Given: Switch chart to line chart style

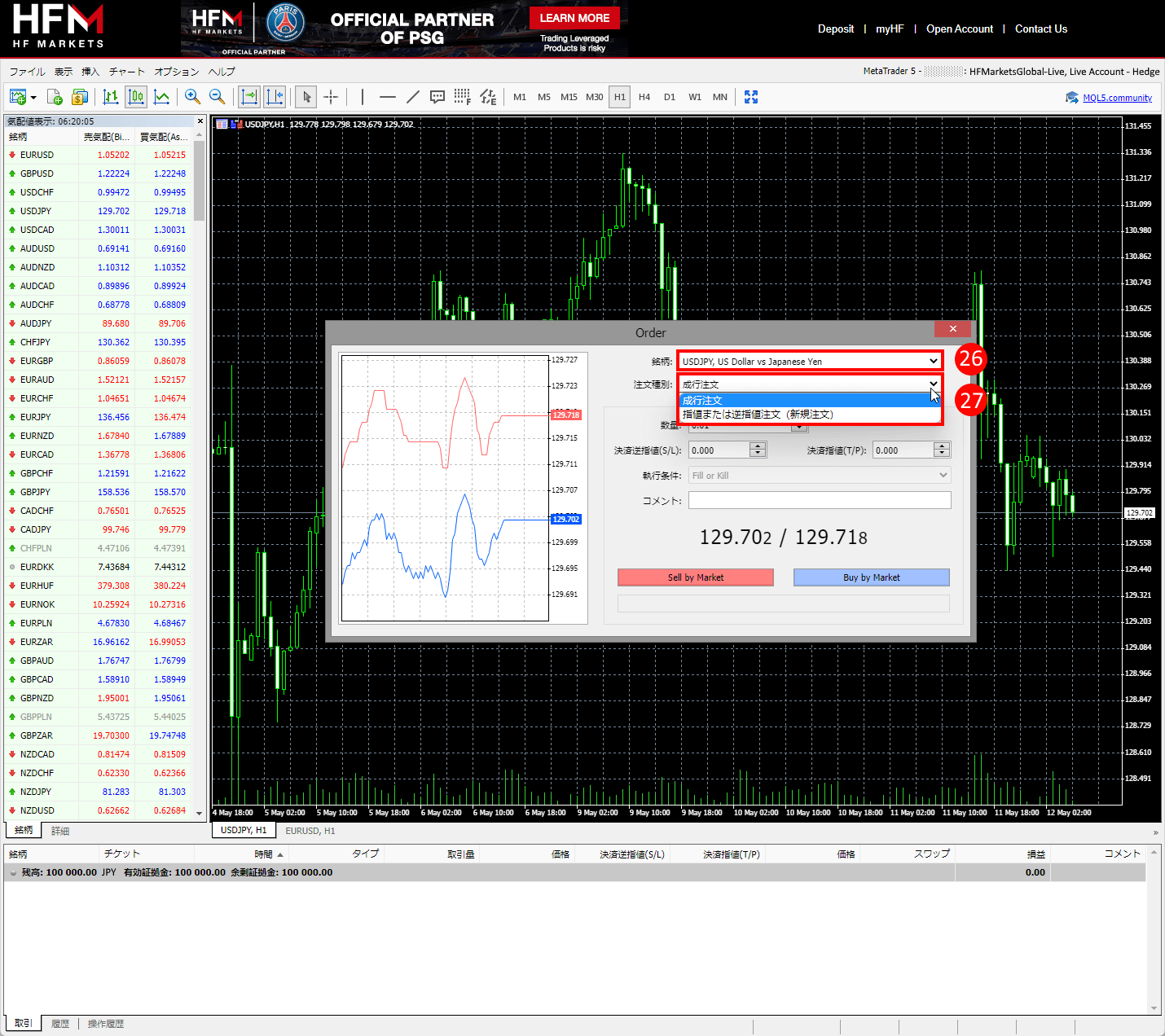Looking at the screenshot, I should click(162, 97).
